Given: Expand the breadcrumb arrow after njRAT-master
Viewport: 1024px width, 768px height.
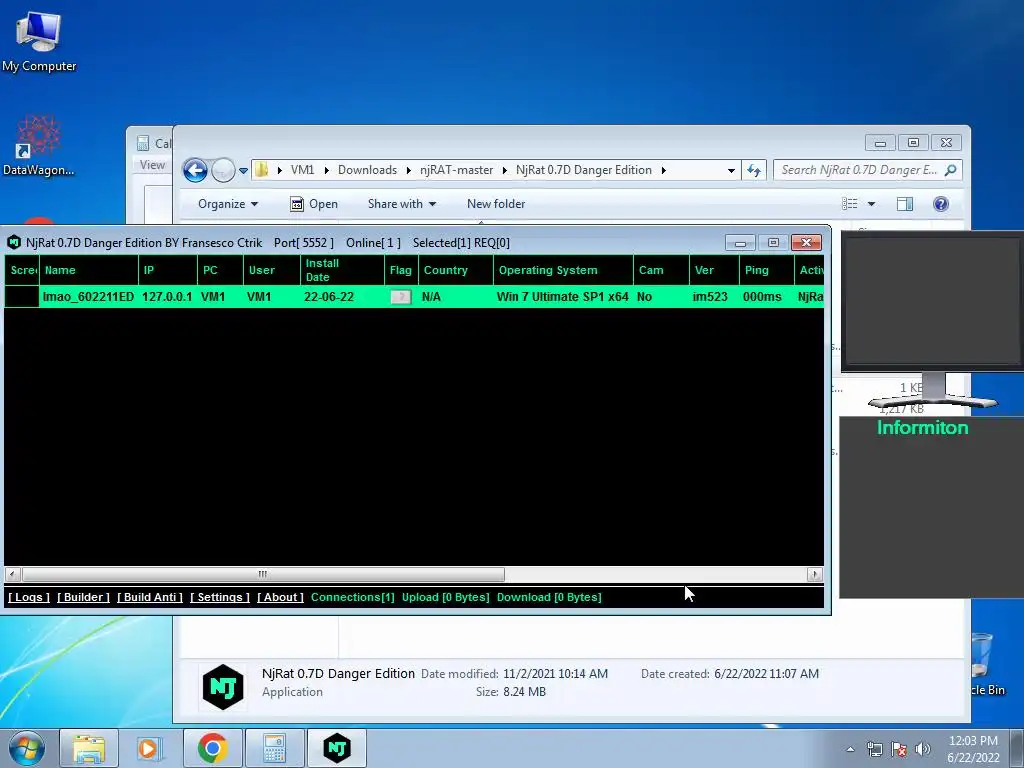Looking at the screenshot, I should (x=505, y=170).
